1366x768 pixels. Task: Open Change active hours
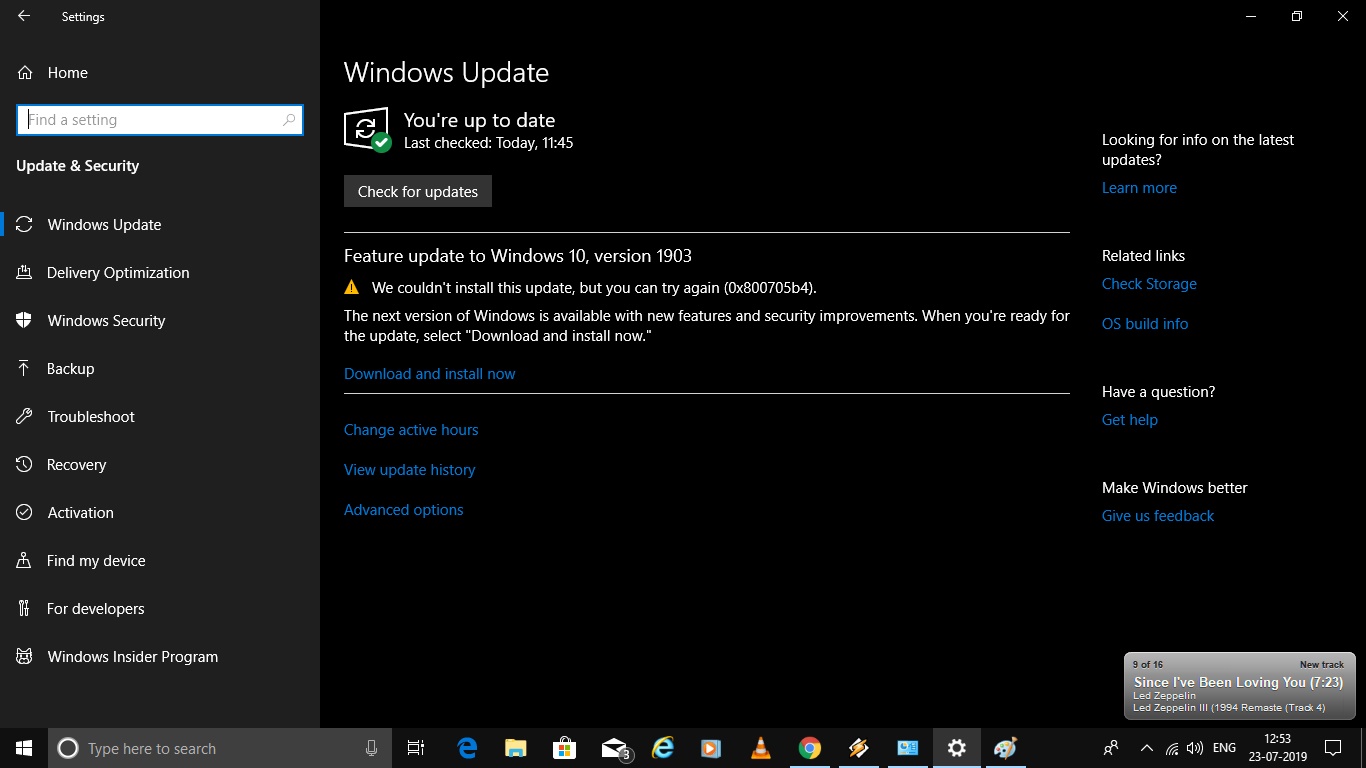point(411,430)
